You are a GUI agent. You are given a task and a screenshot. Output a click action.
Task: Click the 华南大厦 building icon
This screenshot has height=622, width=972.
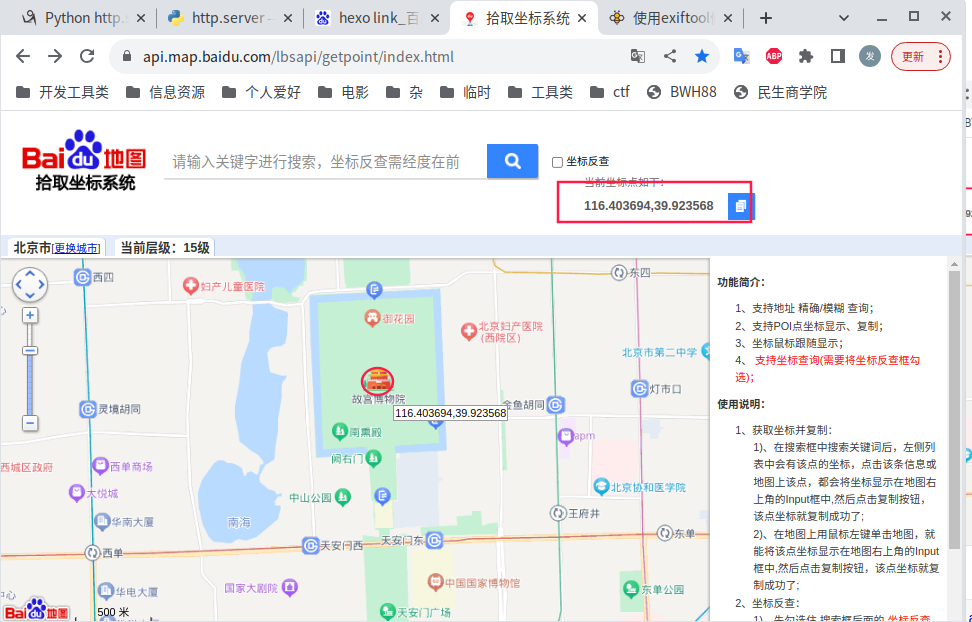click(x=102, y=522)
